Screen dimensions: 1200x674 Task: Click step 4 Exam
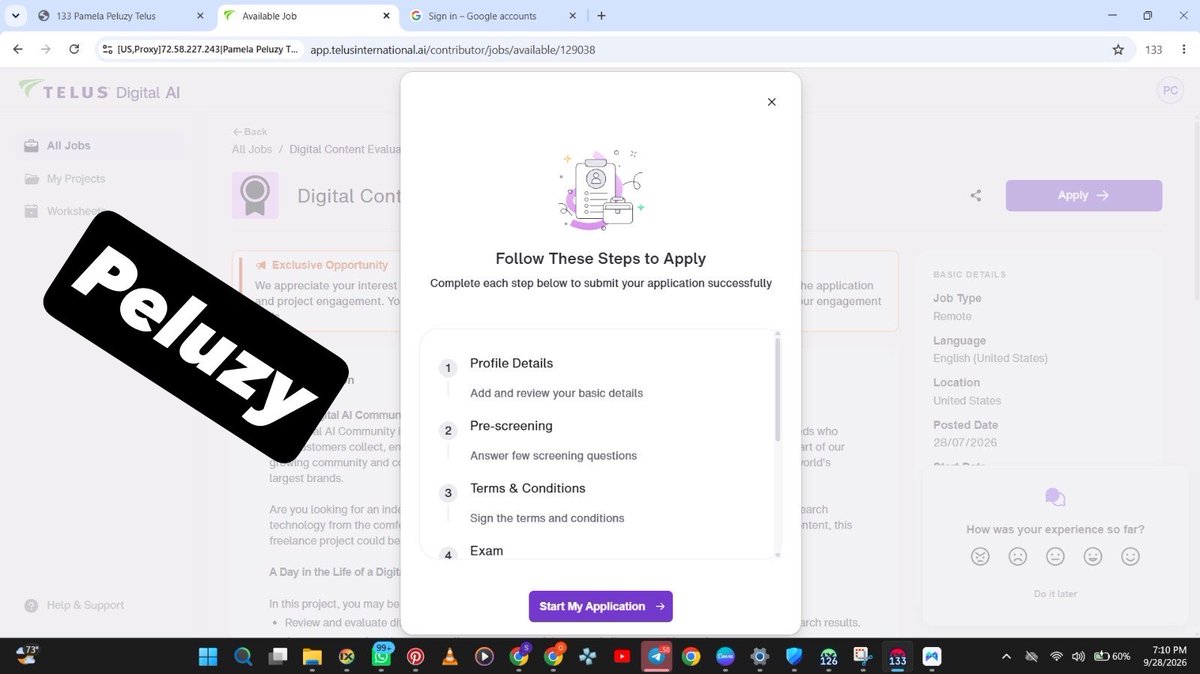487,551
